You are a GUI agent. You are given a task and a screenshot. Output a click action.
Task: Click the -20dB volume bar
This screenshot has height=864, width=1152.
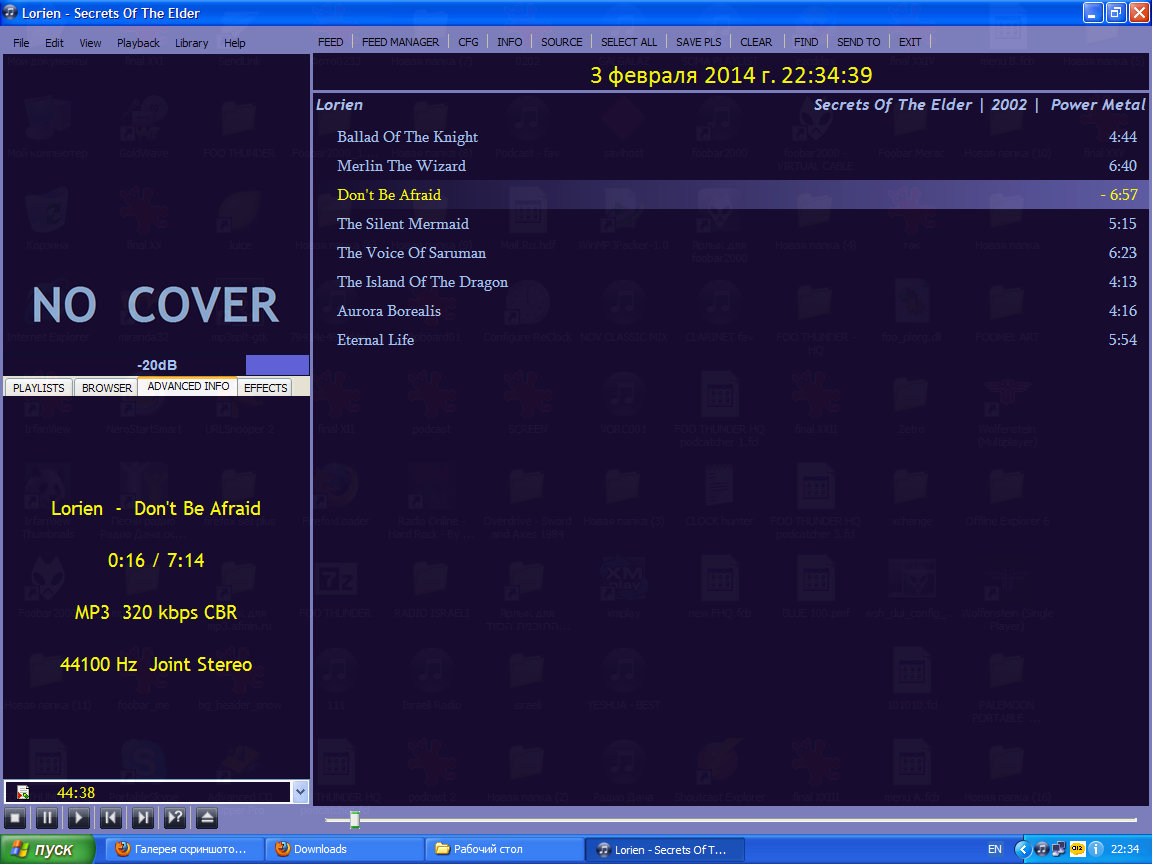(x=157, y=365)
